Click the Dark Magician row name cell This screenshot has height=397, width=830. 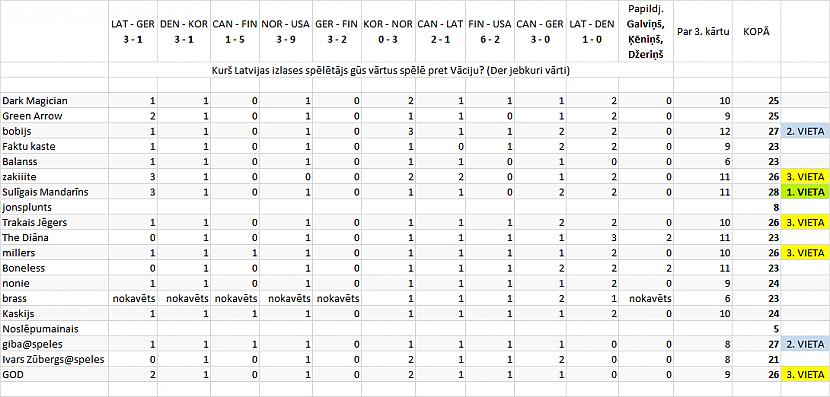(54, 101)
